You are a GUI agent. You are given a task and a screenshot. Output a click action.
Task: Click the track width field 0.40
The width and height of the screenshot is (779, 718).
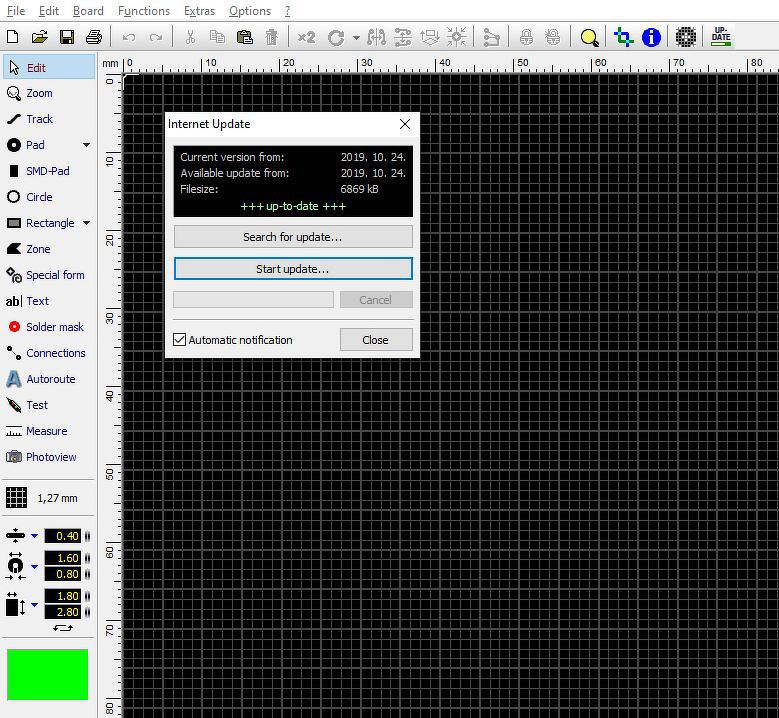63,536
